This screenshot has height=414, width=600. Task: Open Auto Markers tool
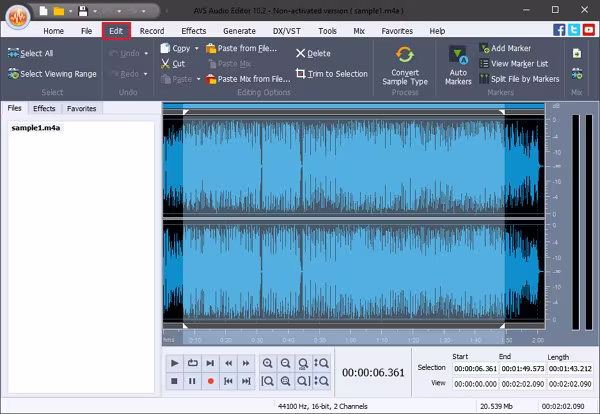click(458, 55)
